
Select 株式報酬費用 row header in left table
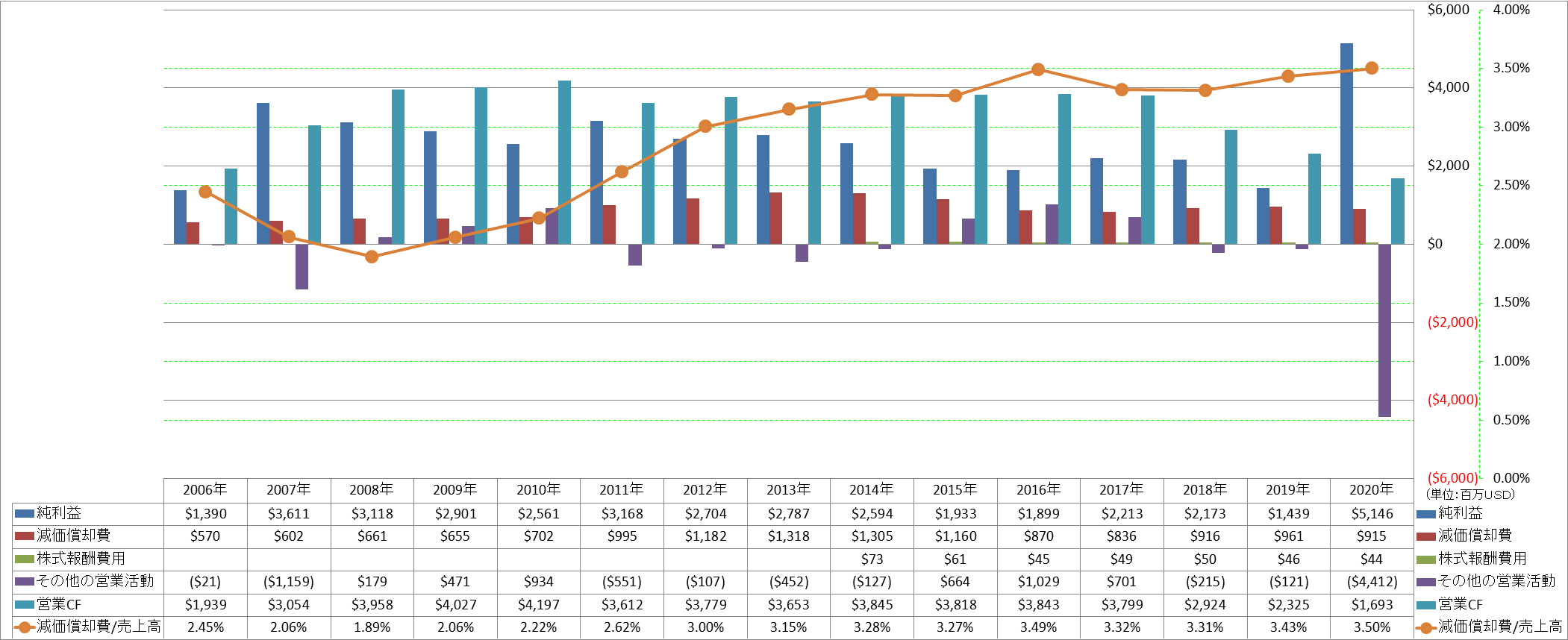pos(81,559)
